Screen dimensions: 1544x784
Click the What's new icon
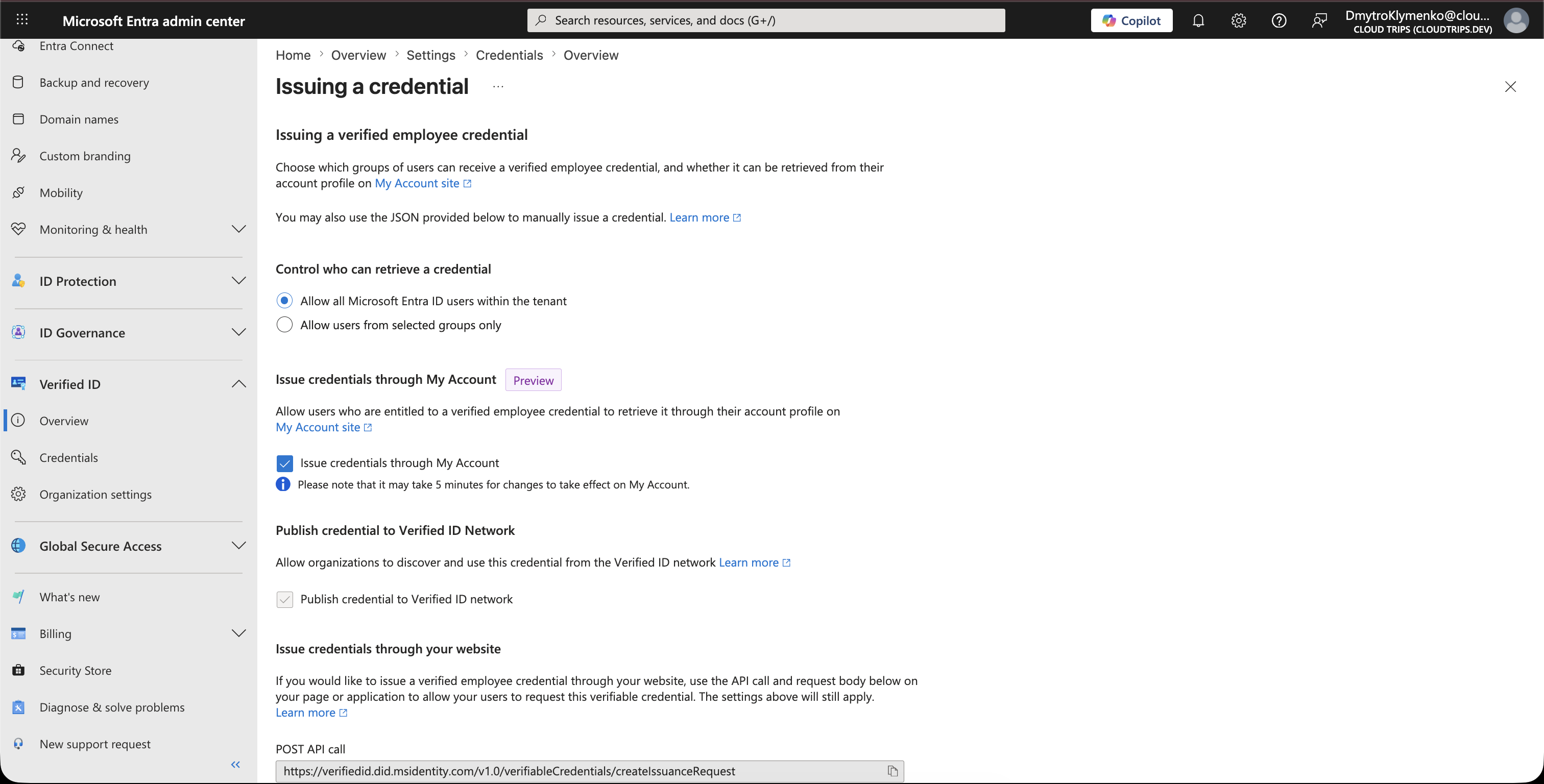18,596
